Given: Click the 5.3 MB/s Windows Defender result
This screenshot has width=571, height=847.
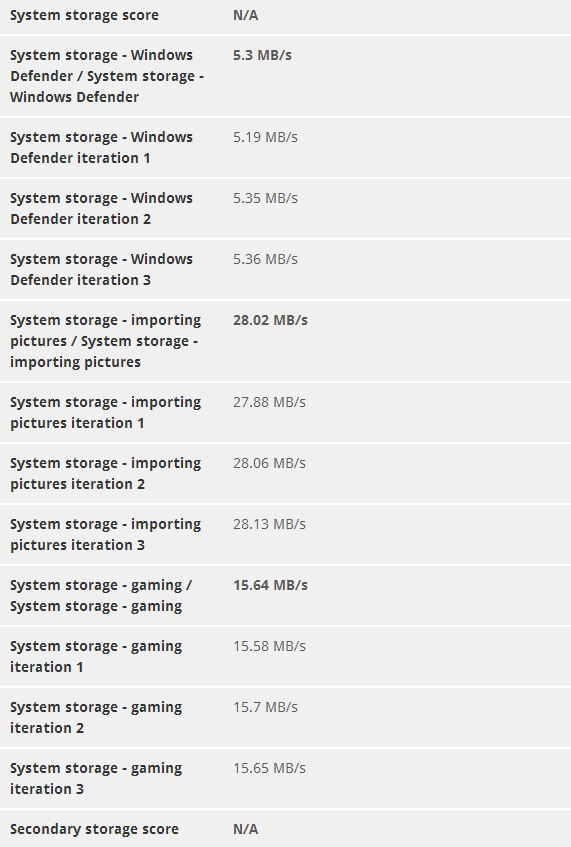Looking at the screenshot, I should [262, 55].
